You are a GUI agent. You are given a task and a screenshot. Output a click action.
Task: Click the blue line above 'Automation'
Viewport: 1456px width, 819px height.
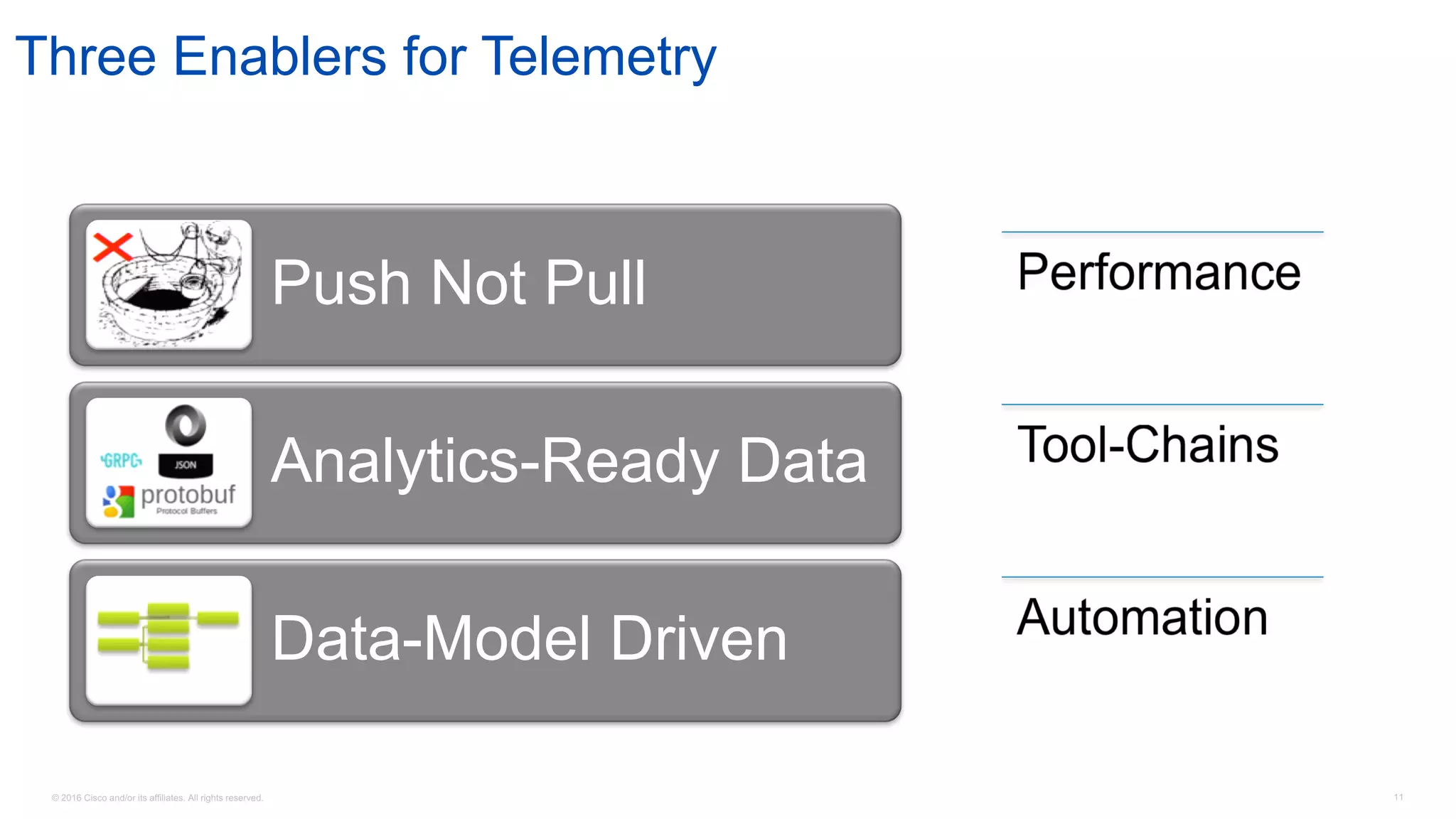[1162, 577]
